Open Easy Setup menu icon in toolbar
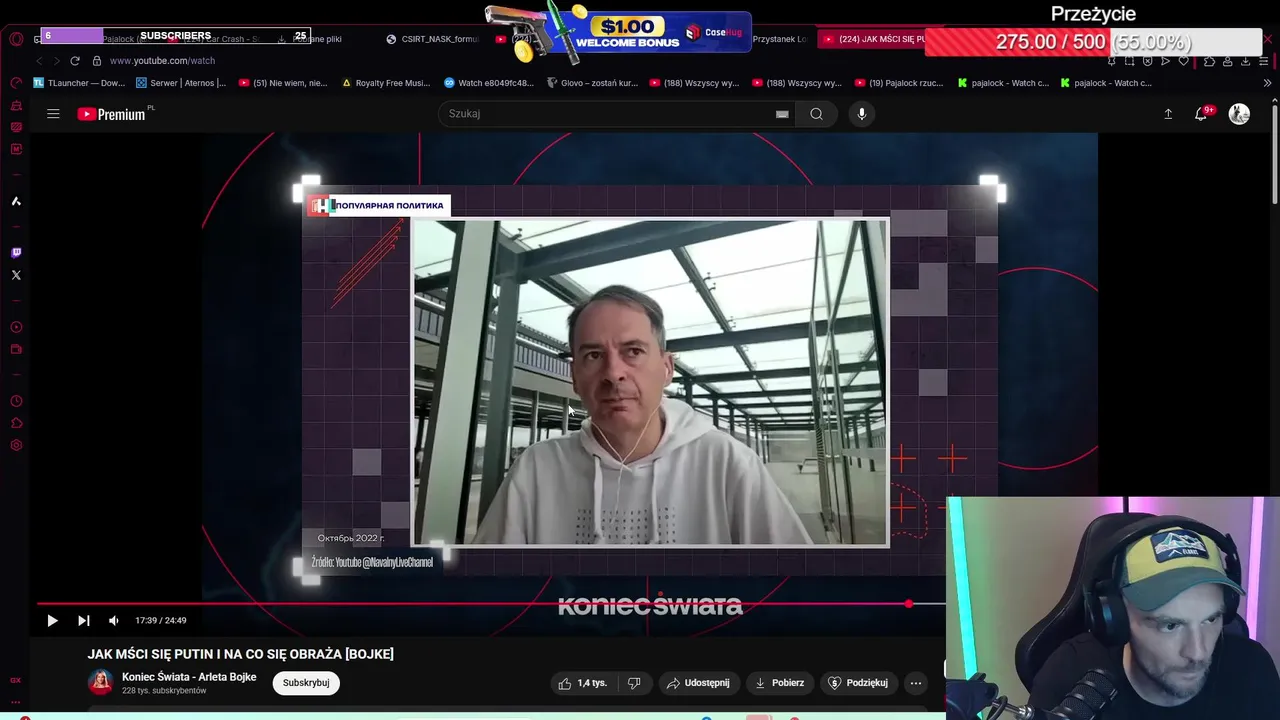The image size is (1280, 720). [x=1265, y=61]
